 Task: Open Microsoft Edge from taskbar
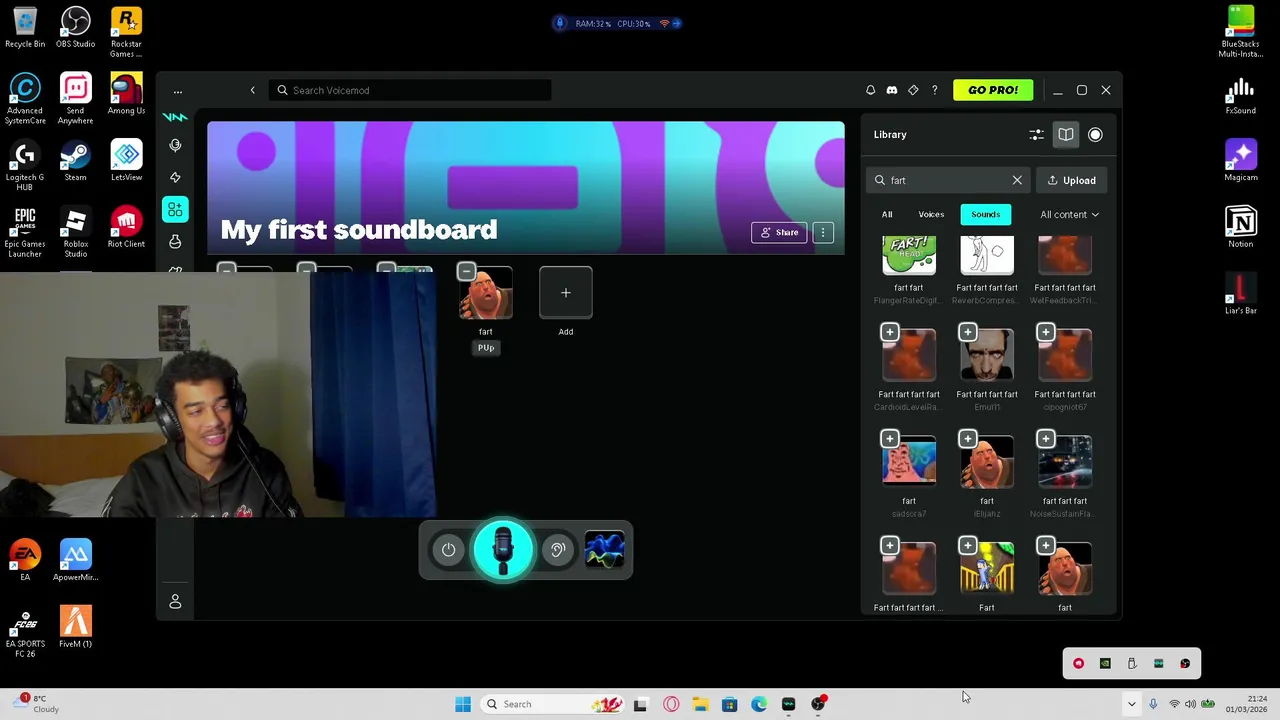[759, 704]
